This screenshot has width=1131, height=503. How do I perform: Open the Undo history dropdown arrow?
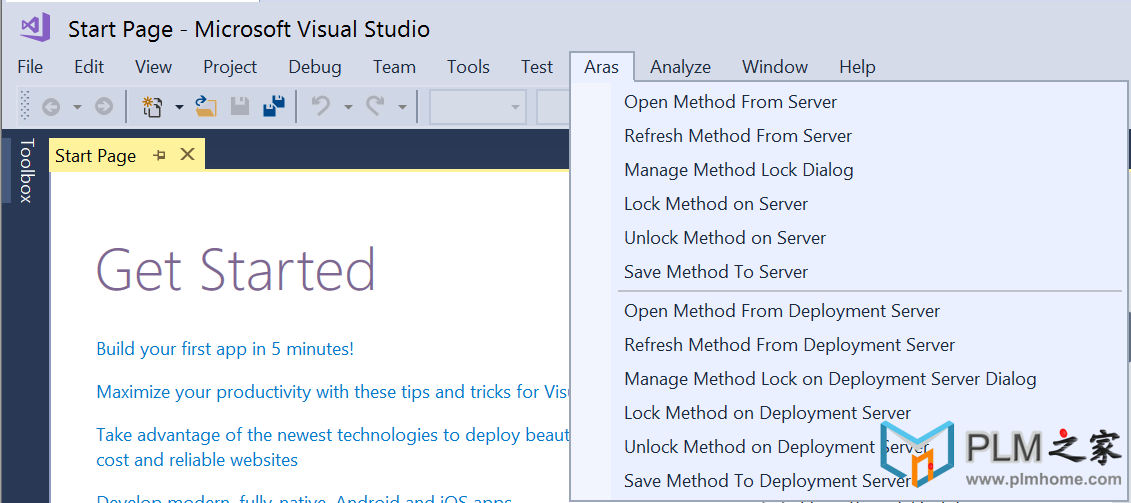click(348, 108)
